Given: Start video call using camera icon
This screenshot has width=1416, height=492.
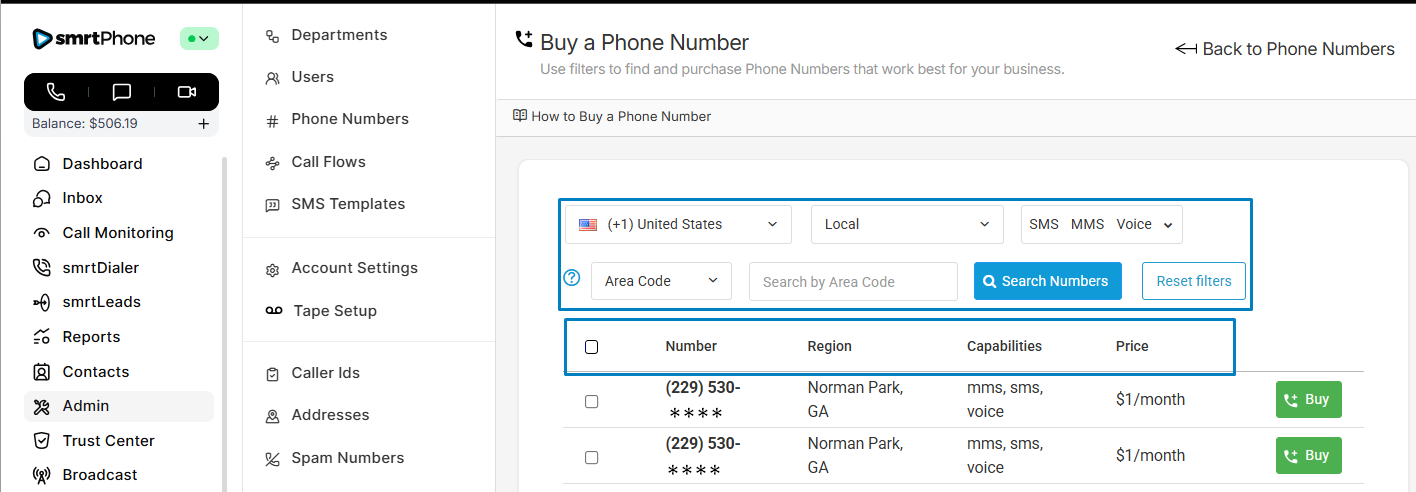Looking at the screenshot, I should pyautogui.click(x=187, y=92).
